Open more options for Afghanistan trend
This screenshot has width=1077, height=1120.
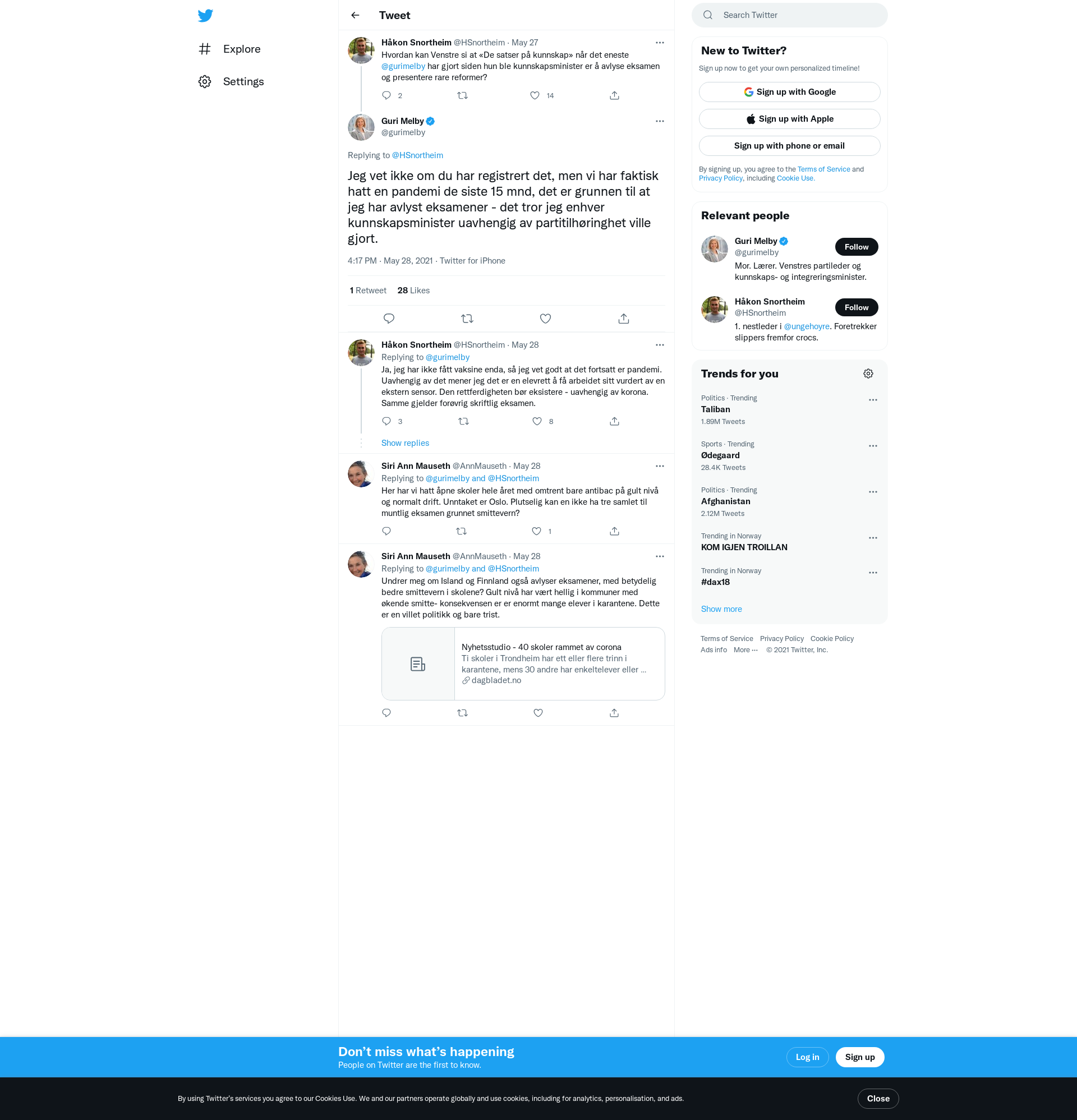pyautogui.click(x=873, y=492)
